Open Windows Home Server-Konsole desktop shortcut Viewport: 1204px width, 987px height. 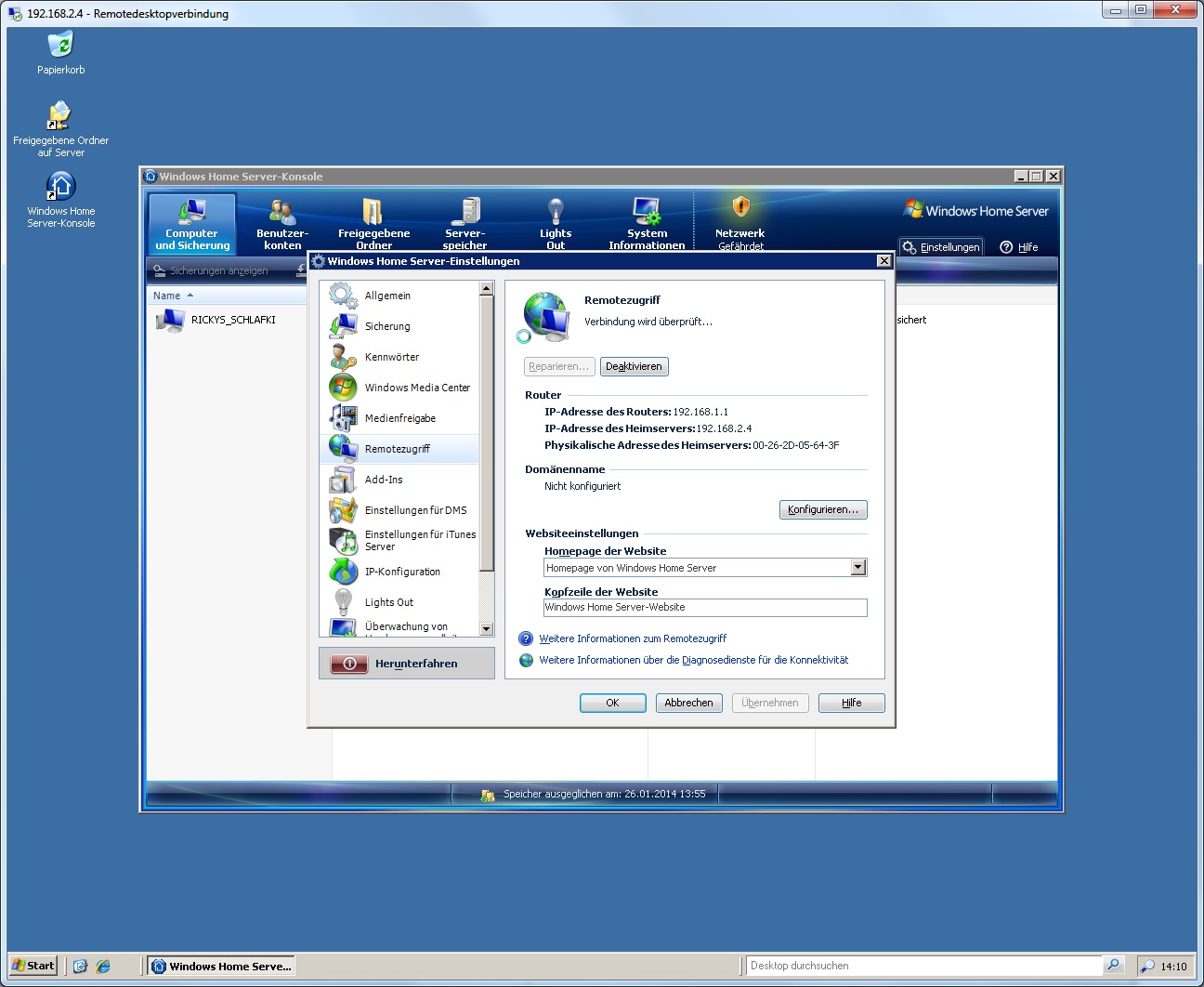tap(61, 200)
